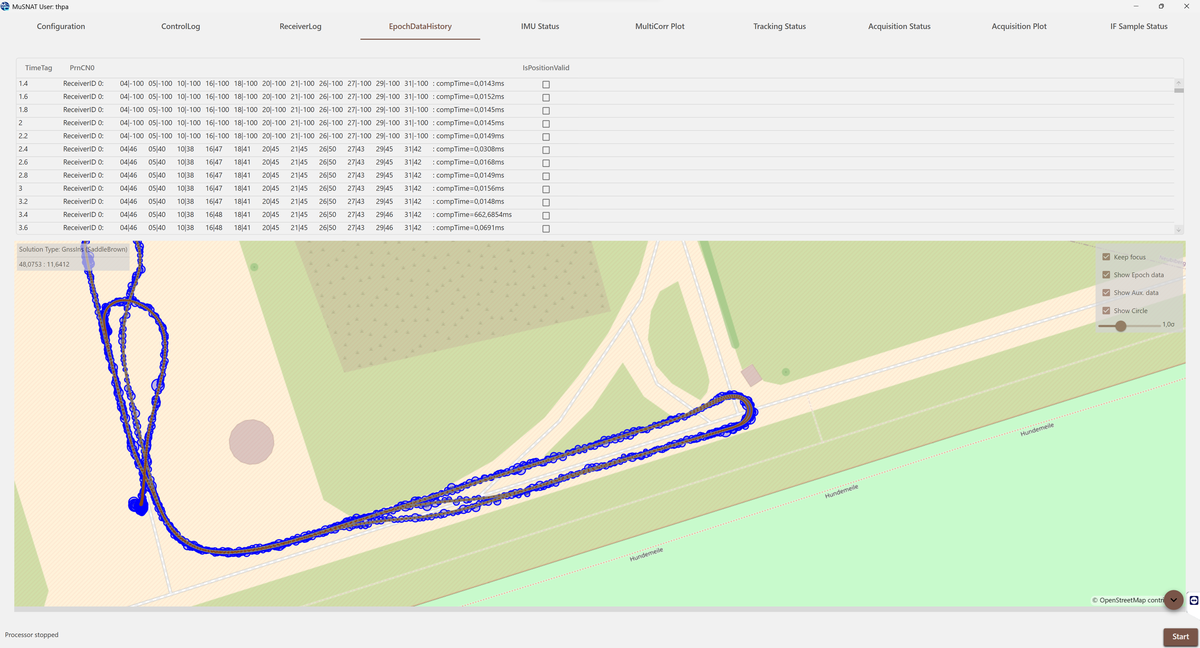The height and width of the screenshot is (648, 1200).
Task: Open the Tracking Status tab
Action: (779, 26)
